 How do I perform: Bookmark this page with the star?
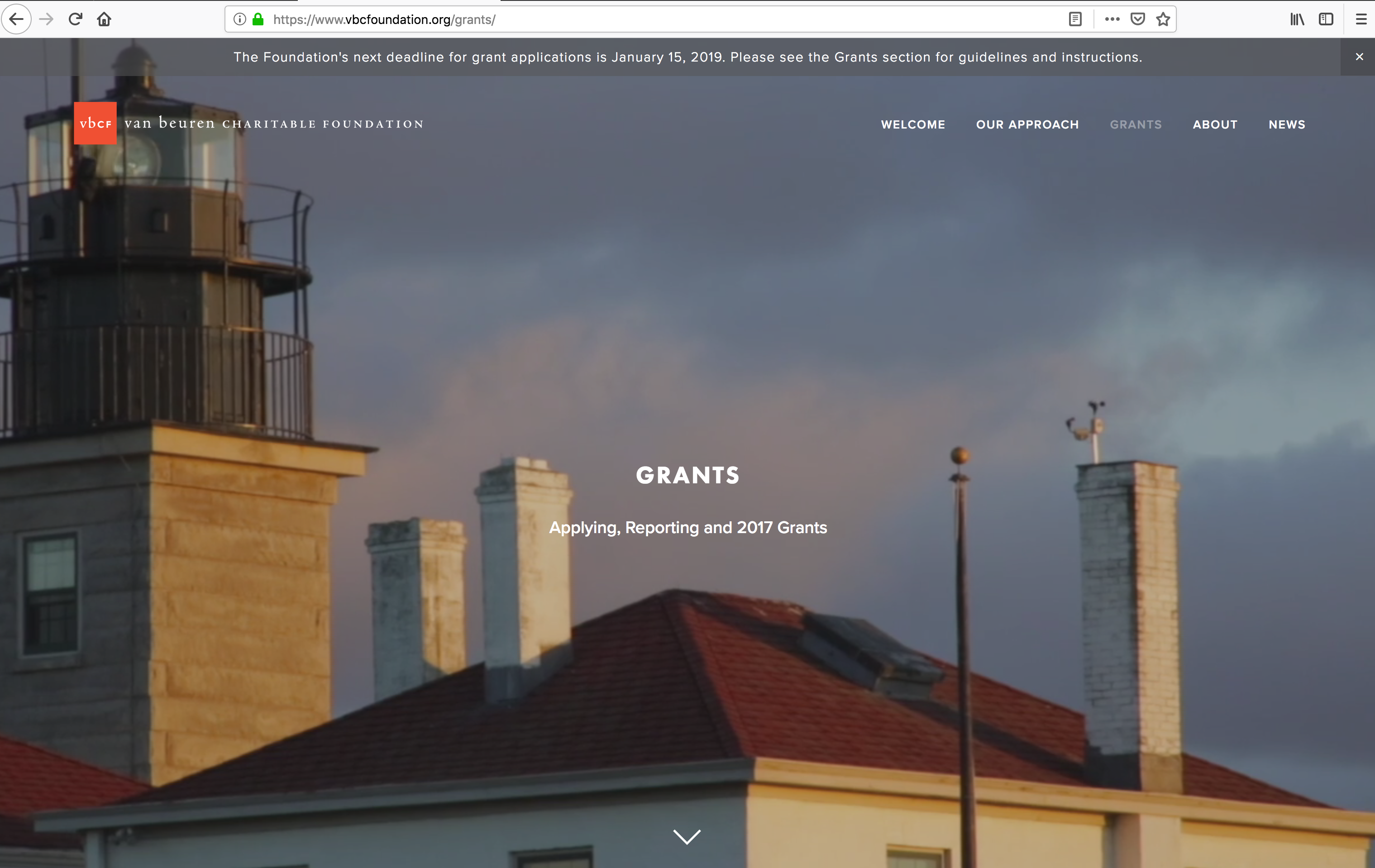click(1163, 19)
